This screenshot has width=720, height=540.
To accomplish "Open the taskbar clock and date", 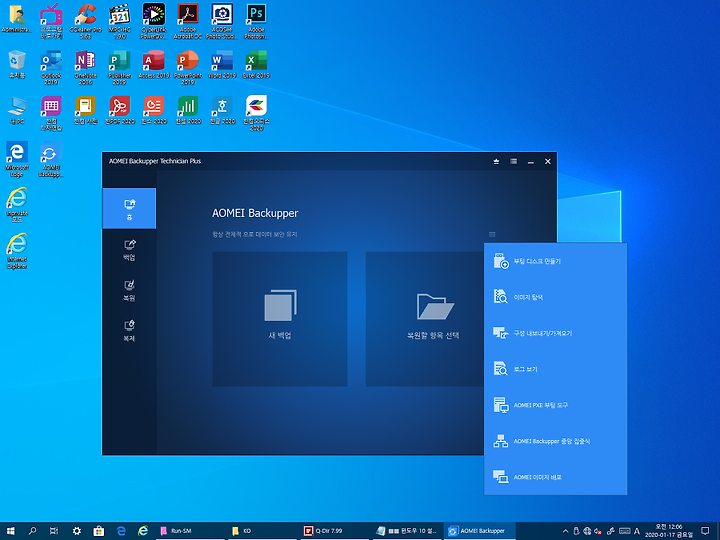I will click(669, 531).
